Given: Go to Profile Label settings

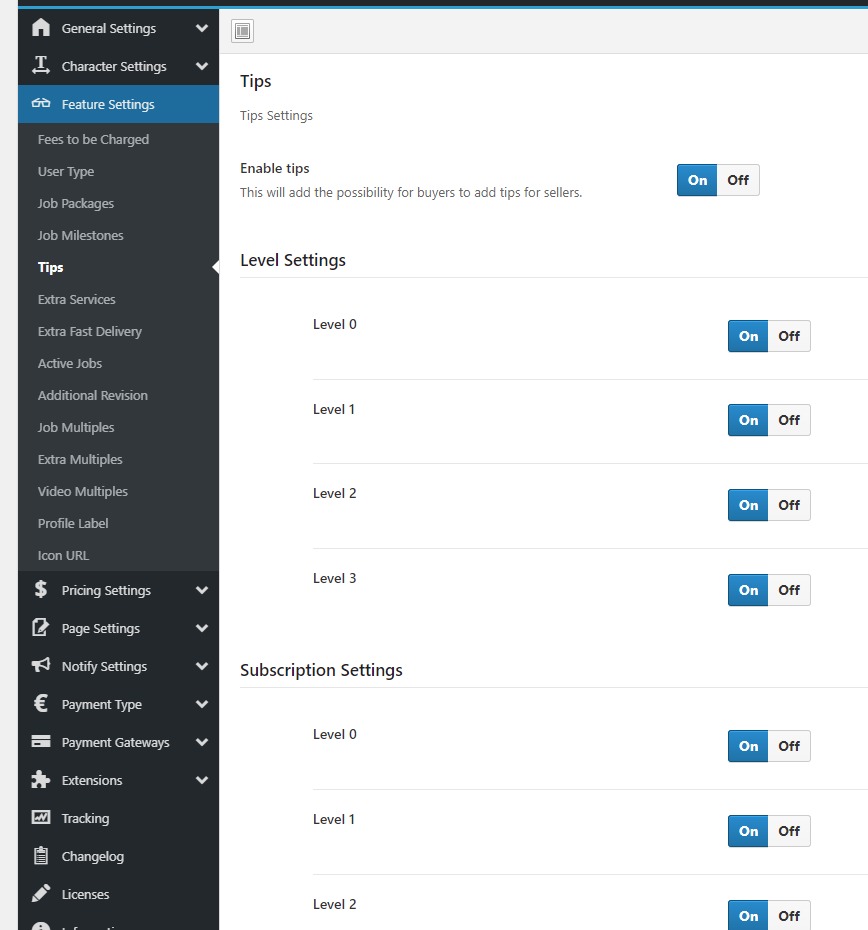Looking at the screenshot, I should click(x=73, y=524).
